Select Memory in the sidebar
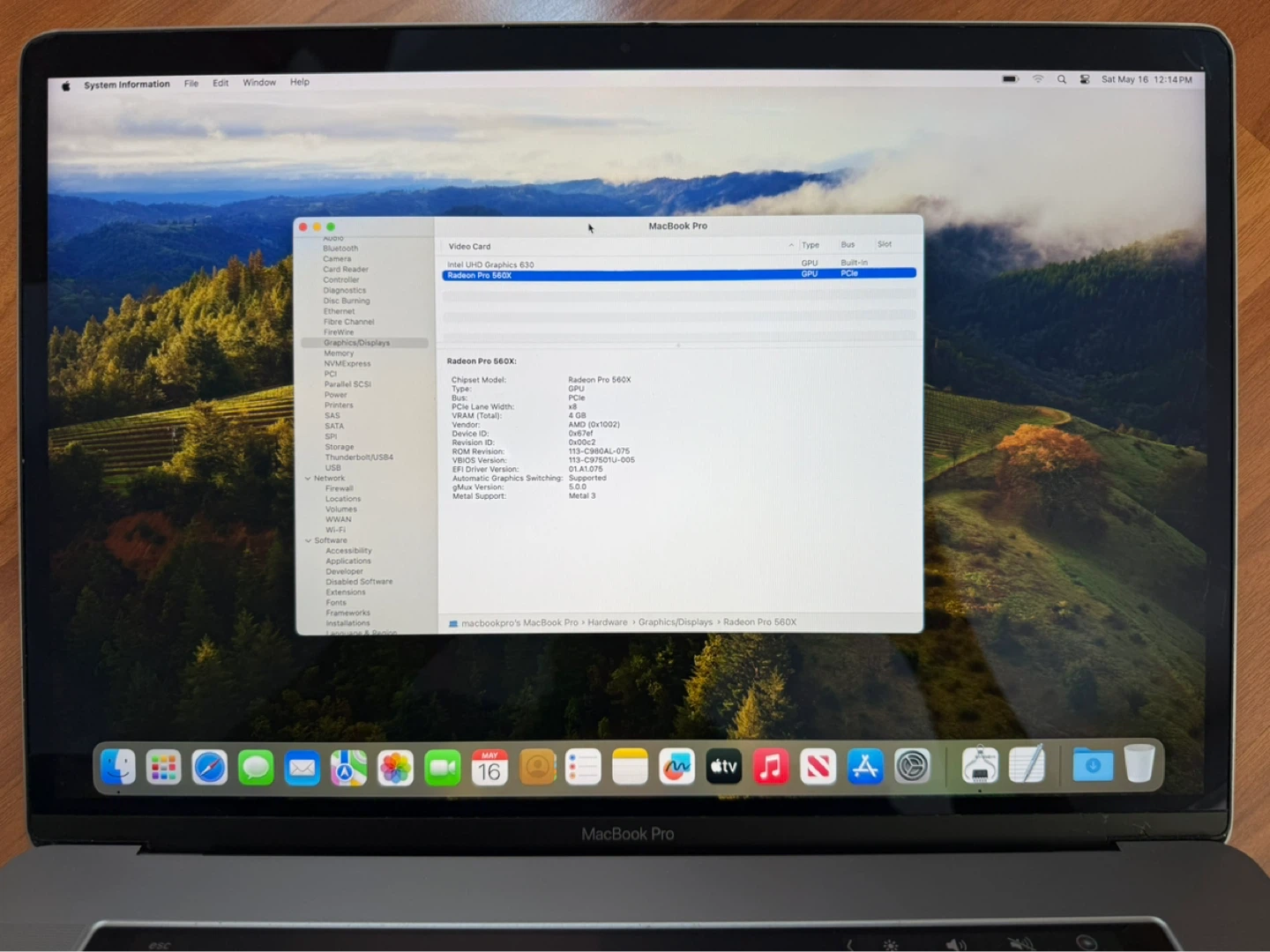1270x952 pixels. click(339, 353)
